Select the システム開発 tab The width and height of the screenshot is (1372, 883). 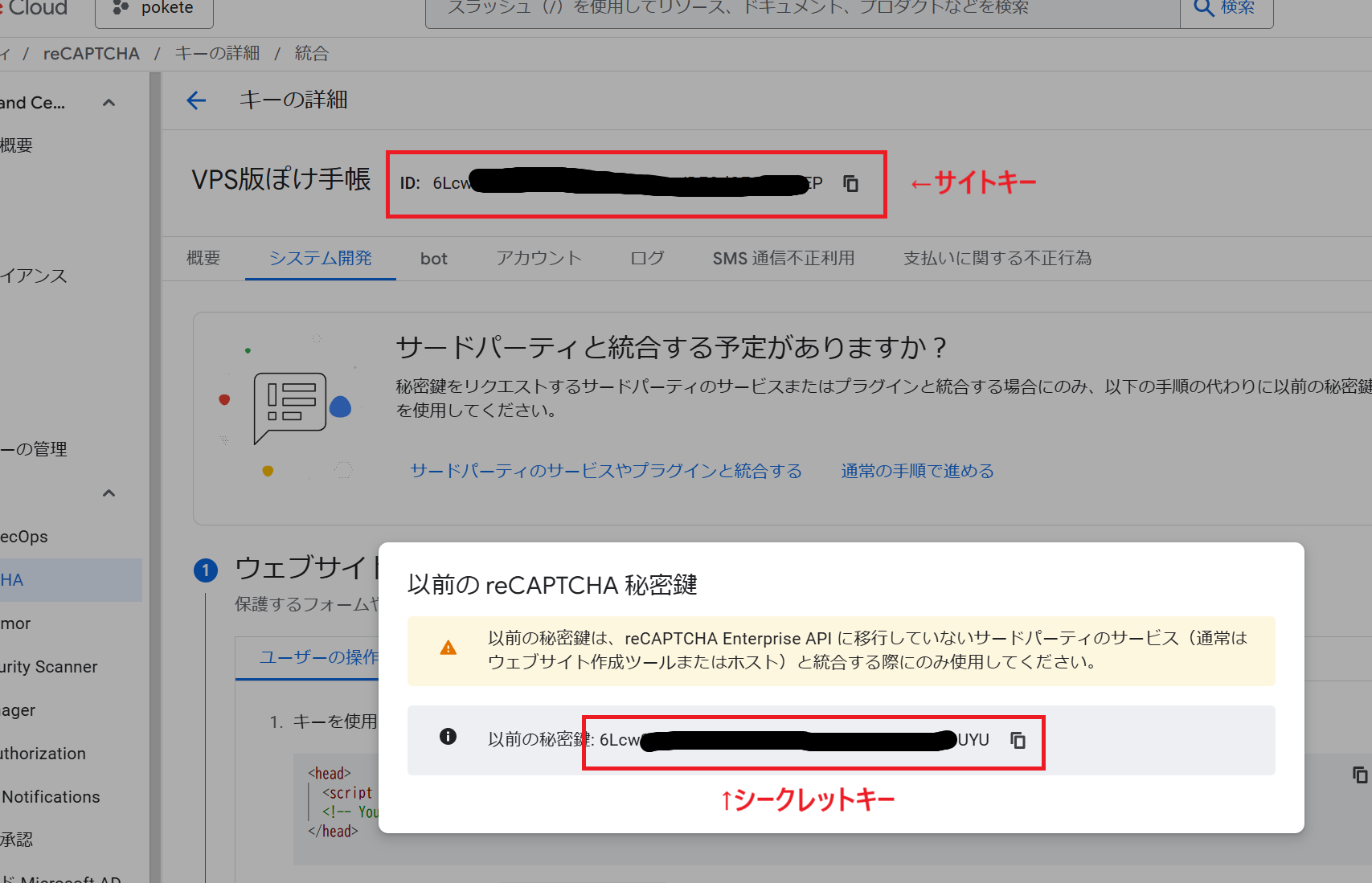click(320, 258)
